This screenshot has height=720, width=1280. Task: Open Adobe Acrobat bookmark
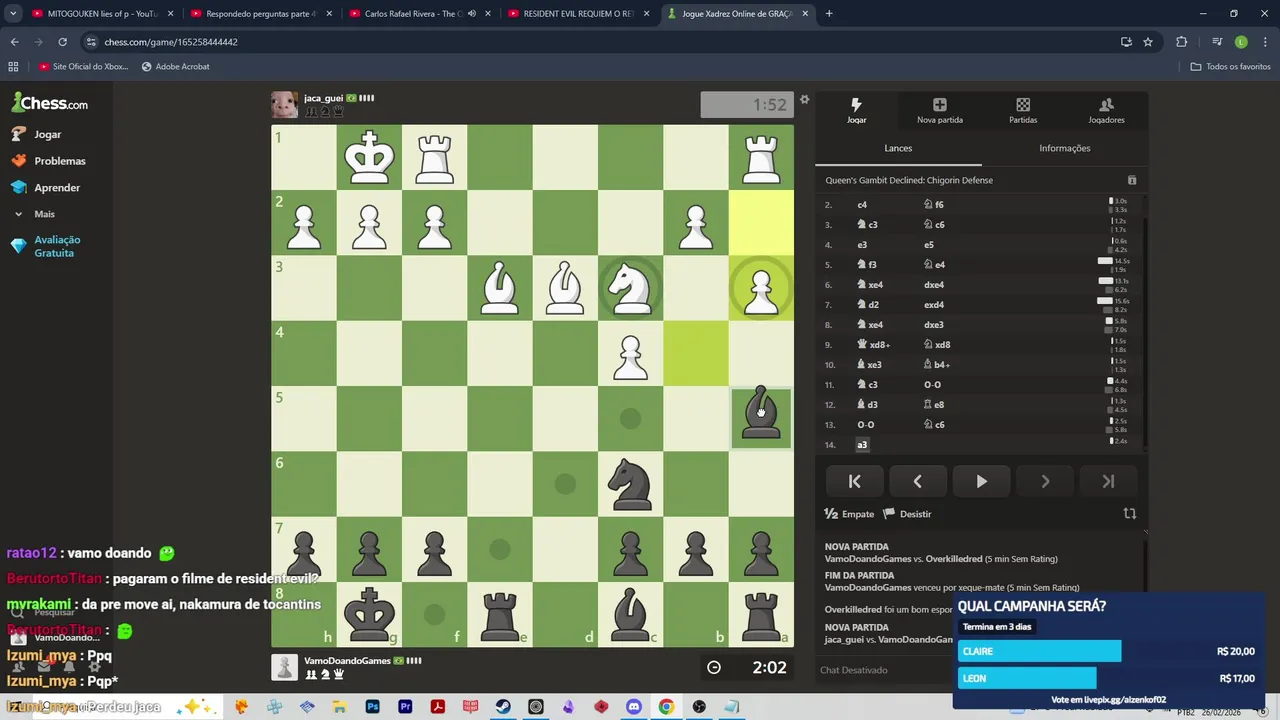coord(176,67)
